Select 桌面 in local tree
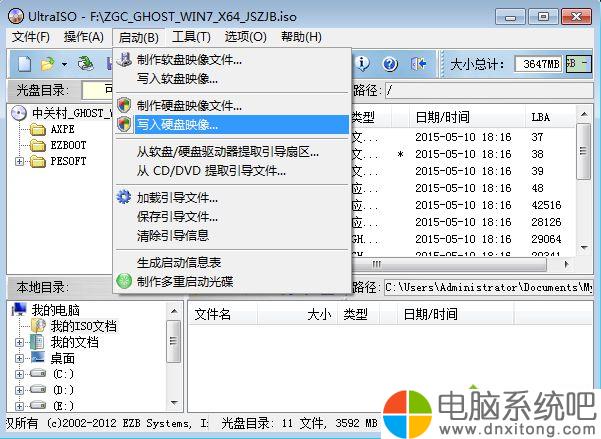The width and height of the screenshot is (601, 439). pos(53,358)
